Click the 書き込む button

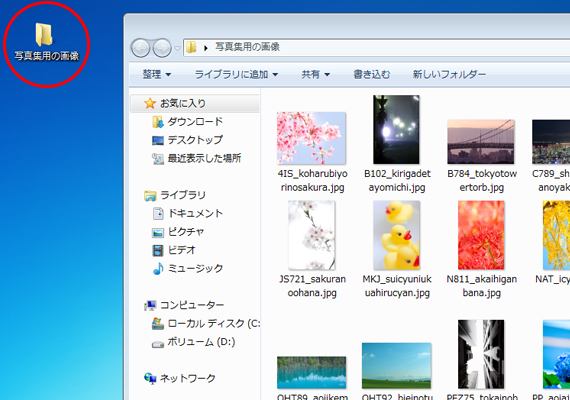pyautogui.click(x=372, y=75)
